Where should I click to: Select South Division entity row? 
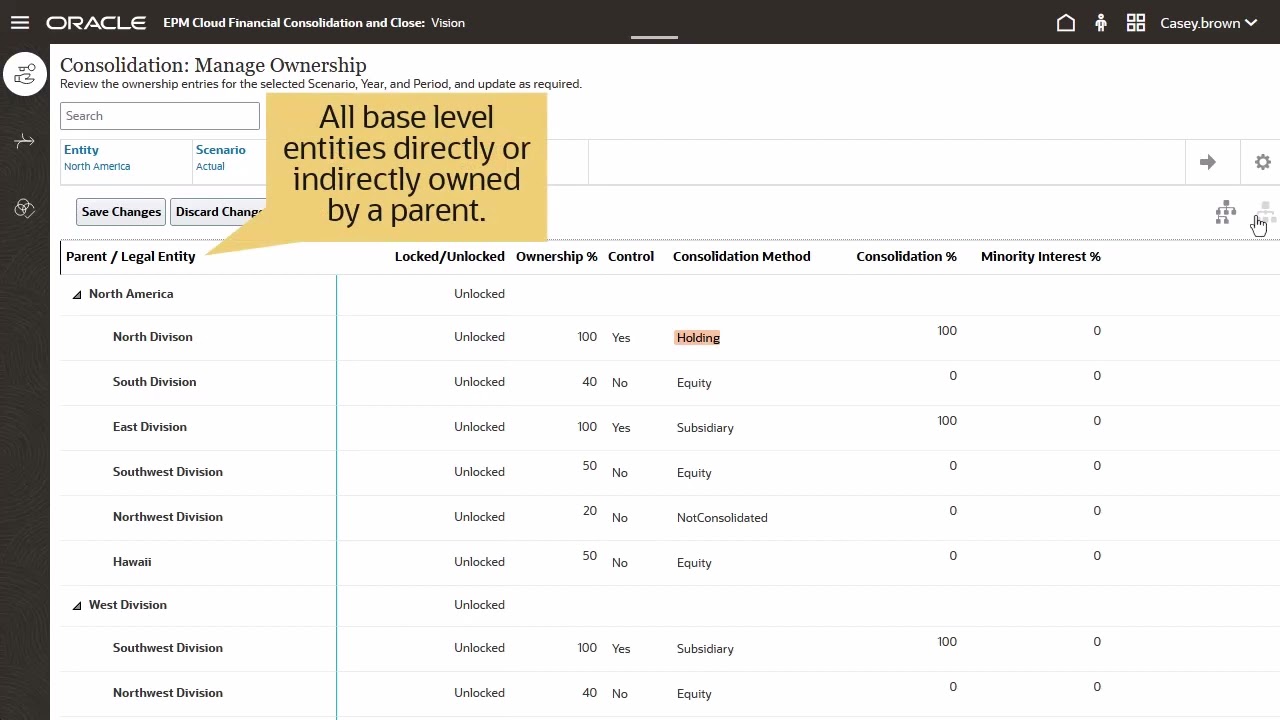point(155,382)
